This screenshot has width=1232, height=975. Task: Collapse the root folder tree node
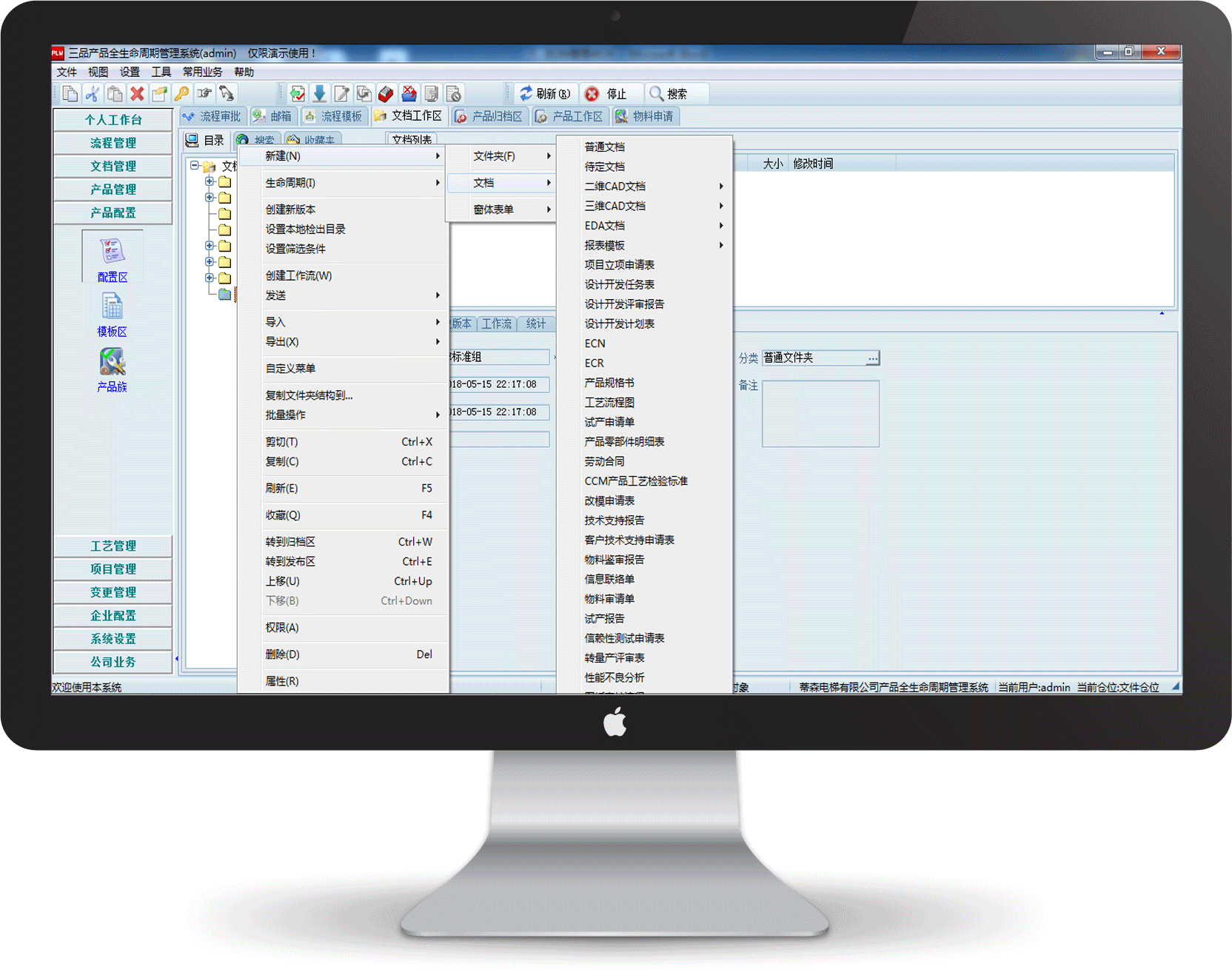coord(195,166)
